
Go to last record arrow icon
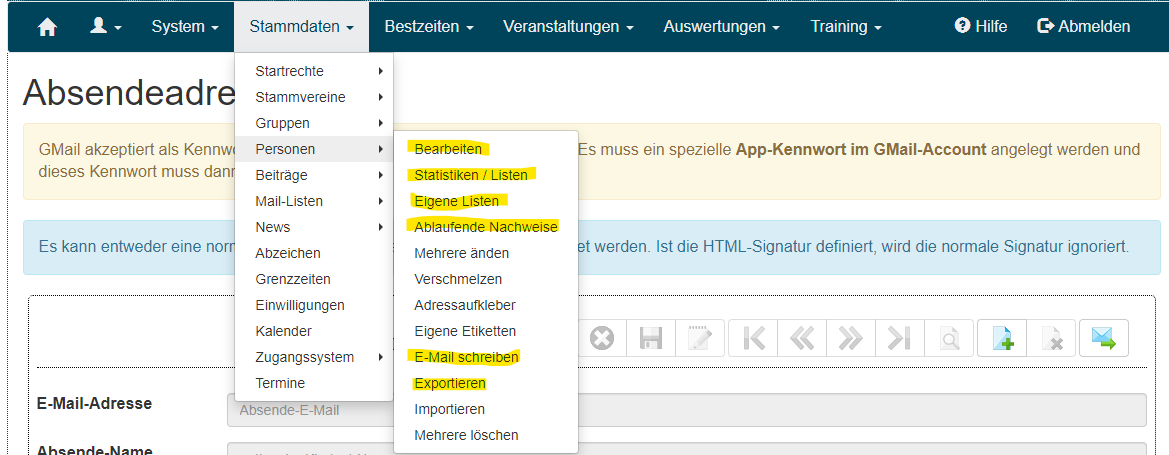pyautogui.click(x=900, y=339)
